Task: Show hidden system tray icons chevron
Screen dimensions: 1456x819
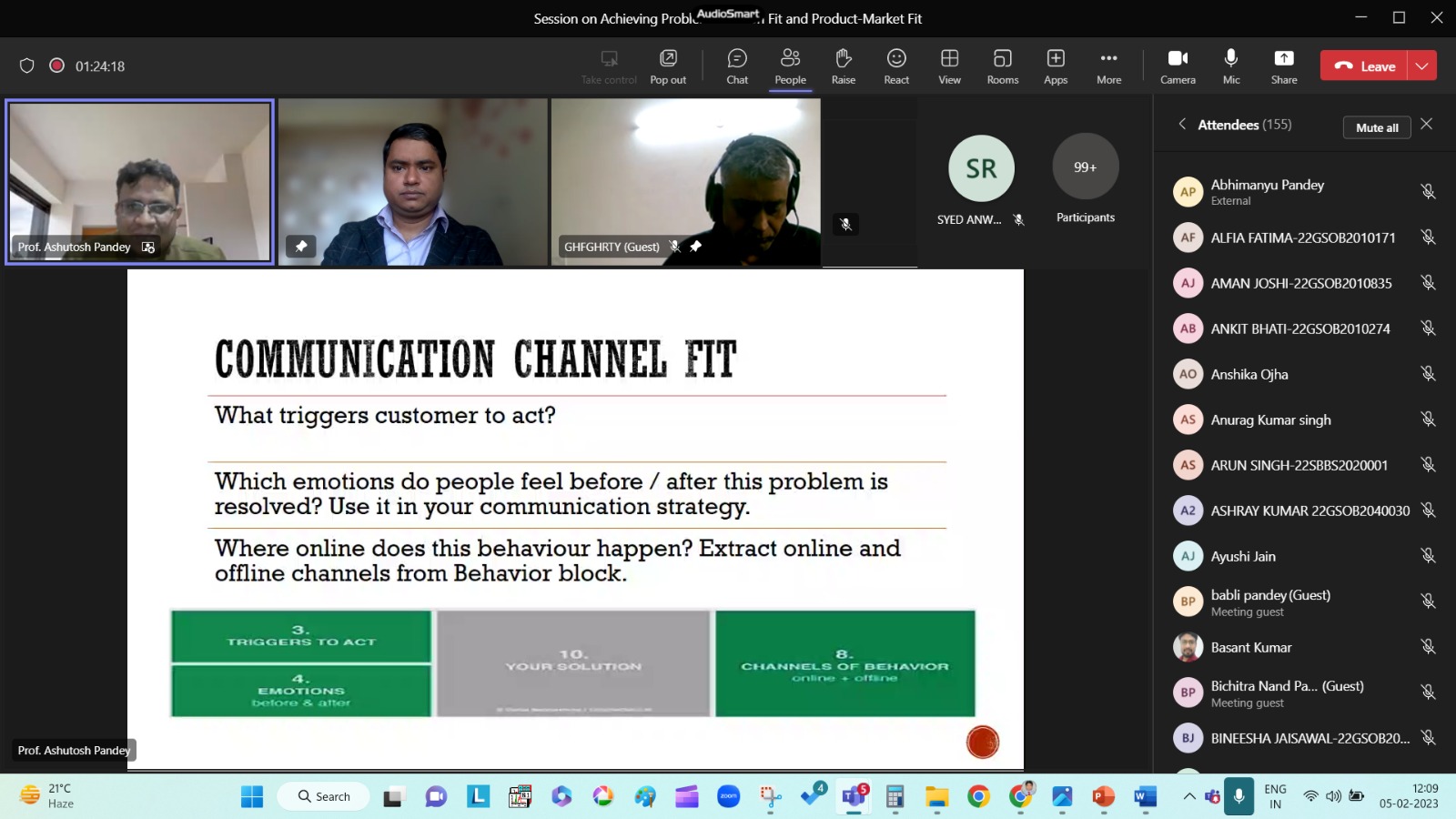Action: (x=1189, y=796)
